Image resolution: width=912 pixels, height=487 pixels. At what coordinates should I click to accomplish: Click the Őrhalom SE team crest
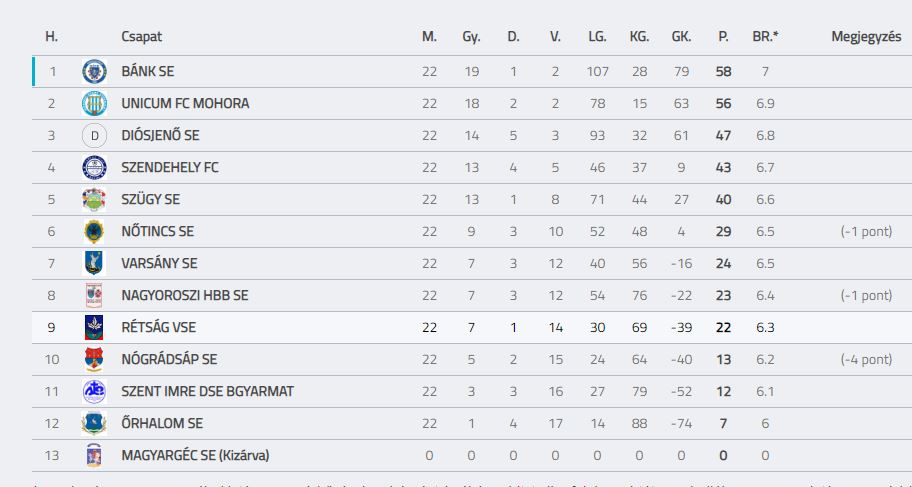(x=94, y=424)
